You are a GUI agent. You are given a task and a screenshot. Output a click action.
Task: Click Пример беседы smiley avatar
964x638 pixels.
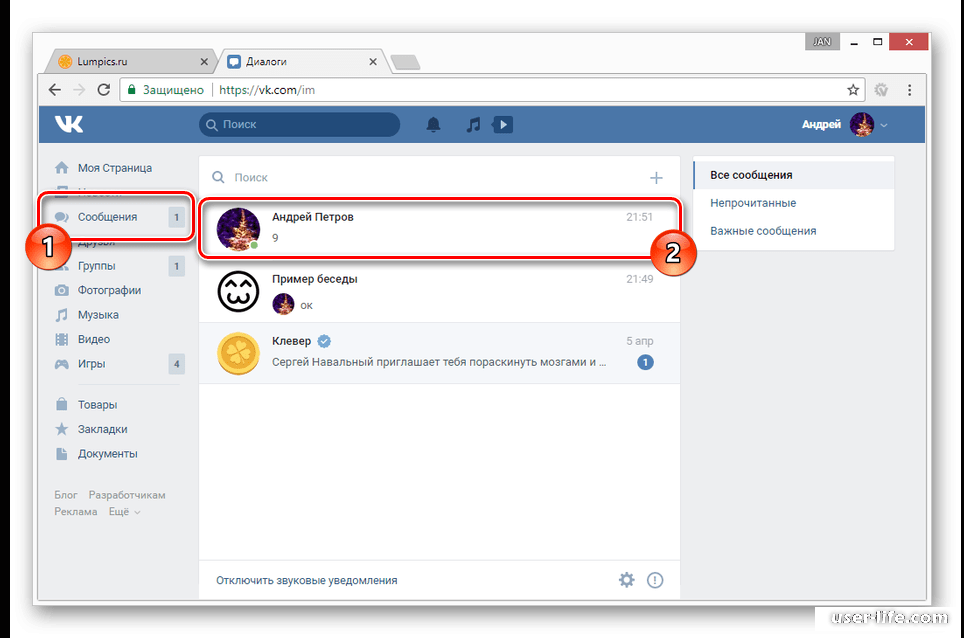point(238,291)
